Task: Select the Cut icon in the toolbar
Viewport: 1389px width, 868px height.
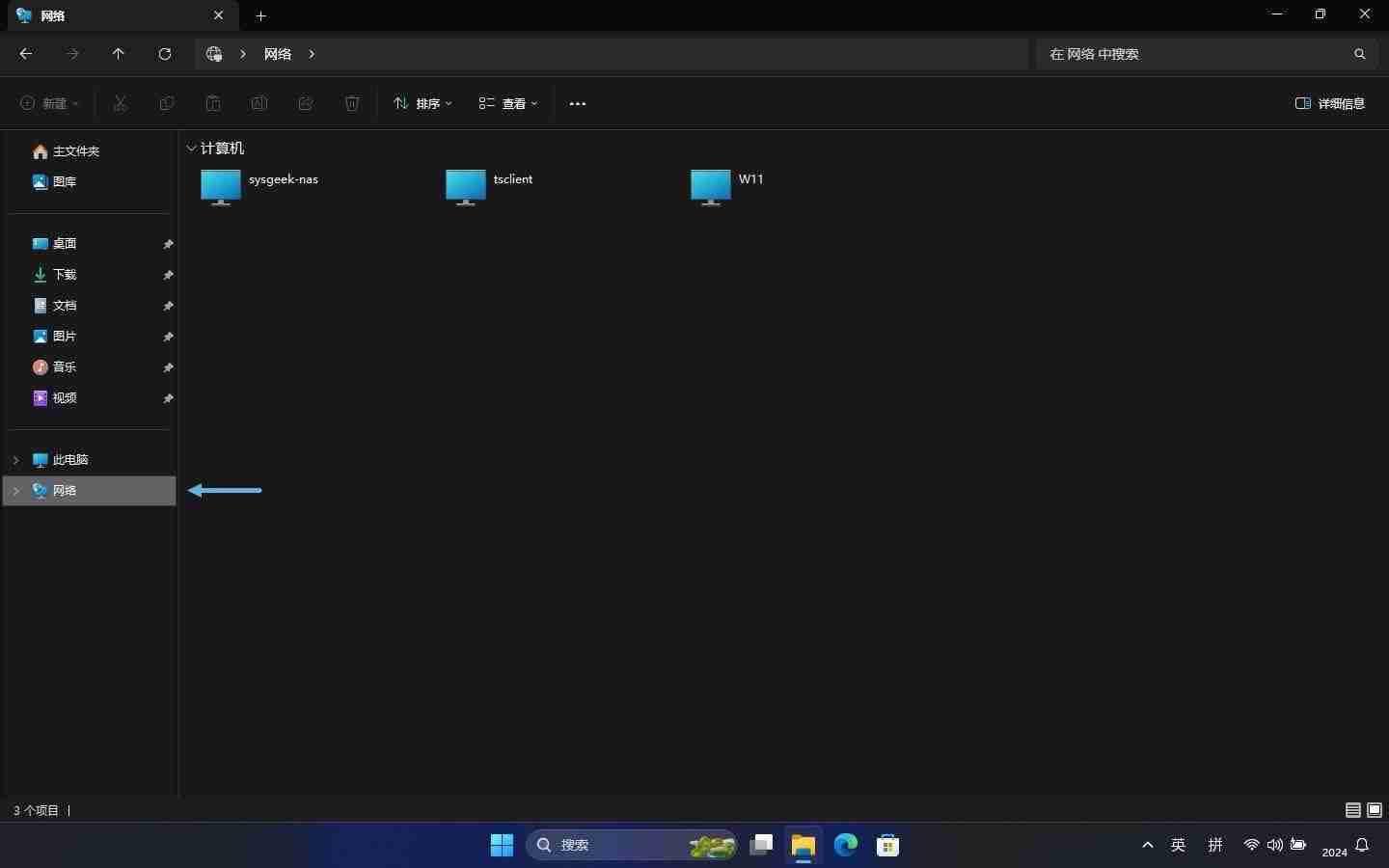Action: point(120,104)
